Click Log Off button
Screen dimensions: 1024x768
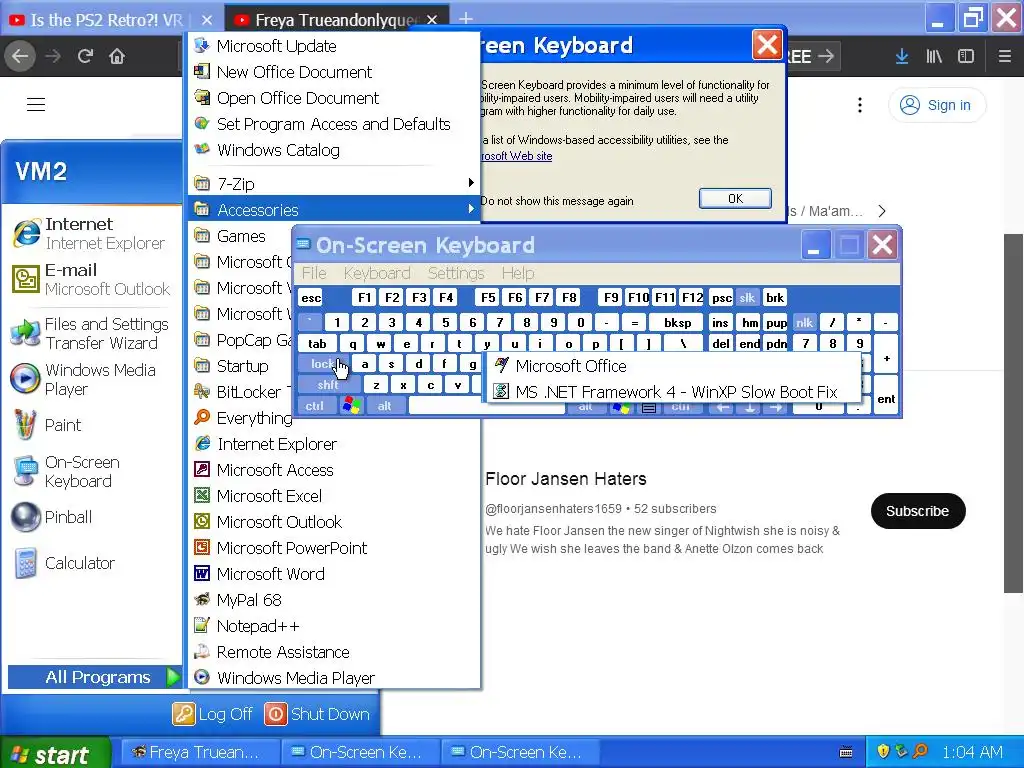click(x=213, y=714)
